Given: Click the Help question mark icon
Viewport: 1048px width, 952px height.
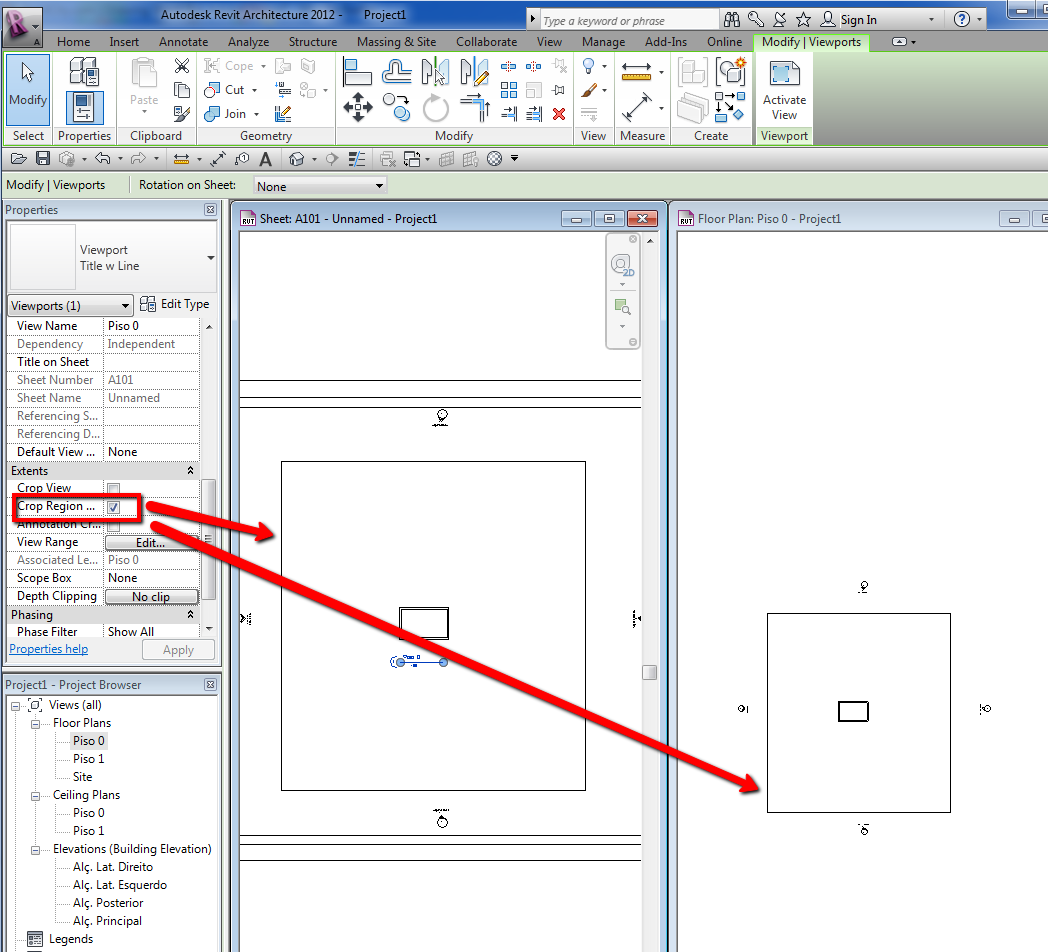Looking at the screenshot, I should click(x=962, y=19).
